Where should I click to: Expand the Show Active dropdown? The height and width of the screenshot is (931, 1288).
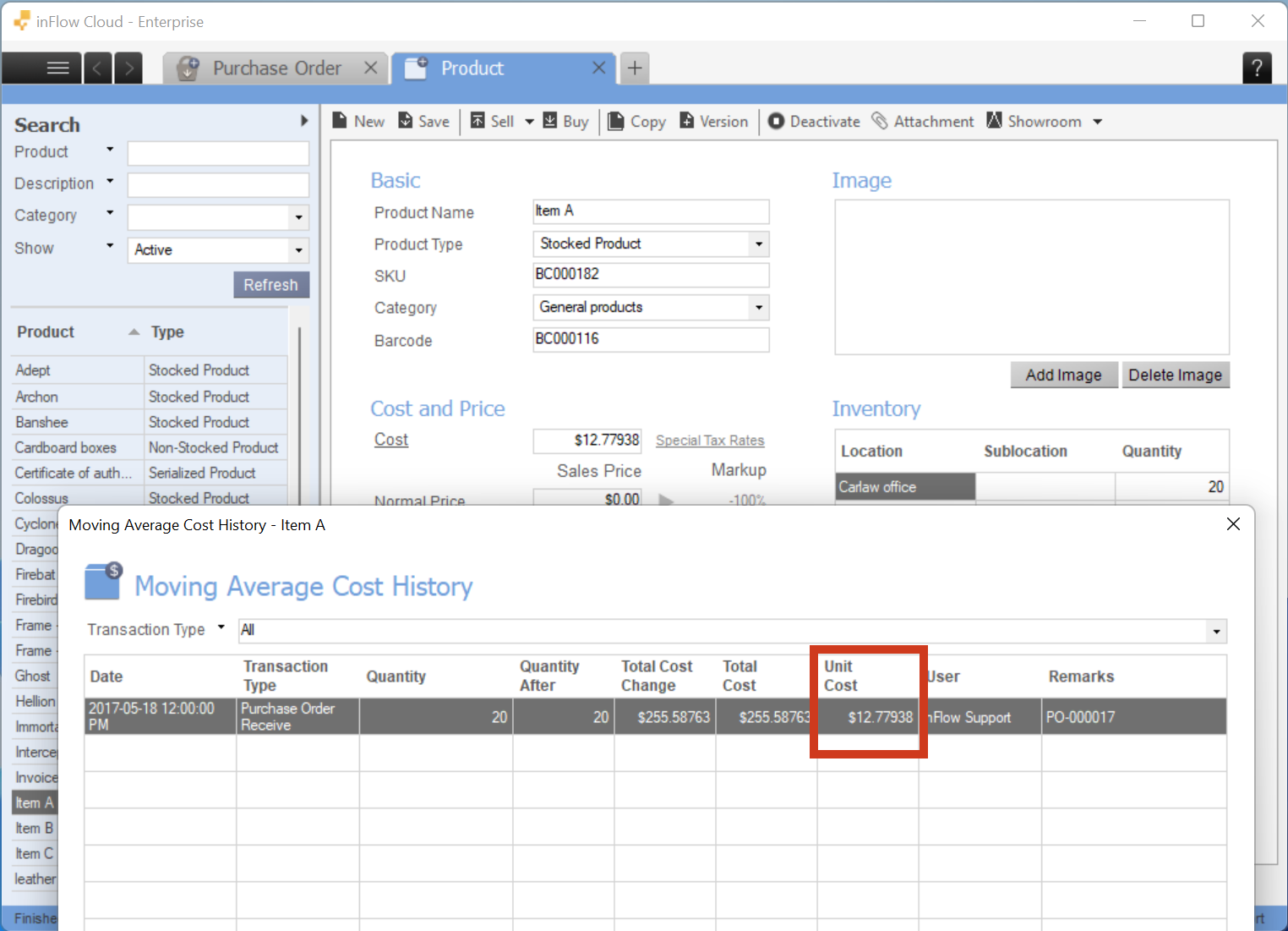tap(298, 250)
